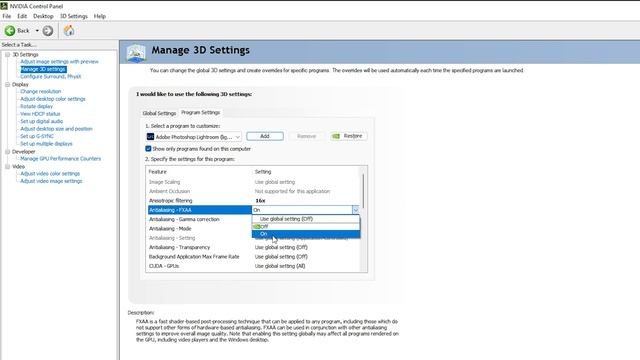Viewport: 640px width, 360px height.
Task: Open the program selection dropdown
Action: 193,137
